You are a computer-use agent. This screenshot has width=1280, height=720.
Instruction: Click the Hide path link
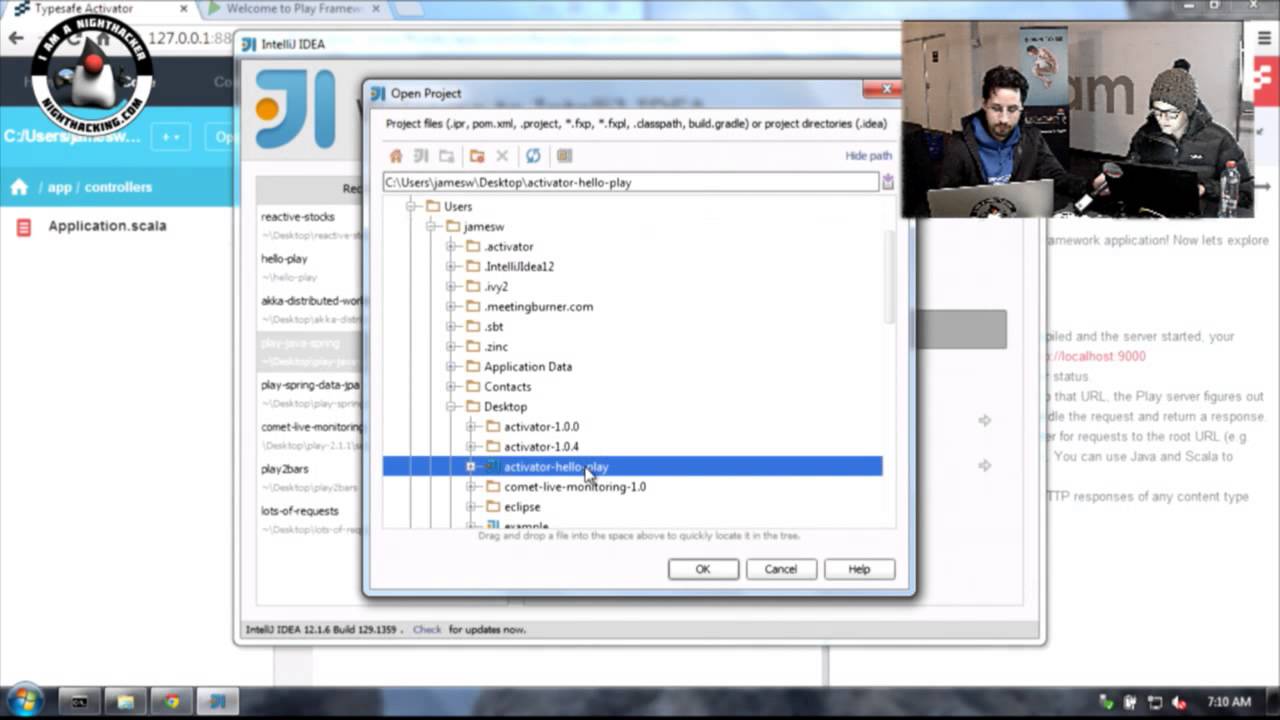pos(868,156)
